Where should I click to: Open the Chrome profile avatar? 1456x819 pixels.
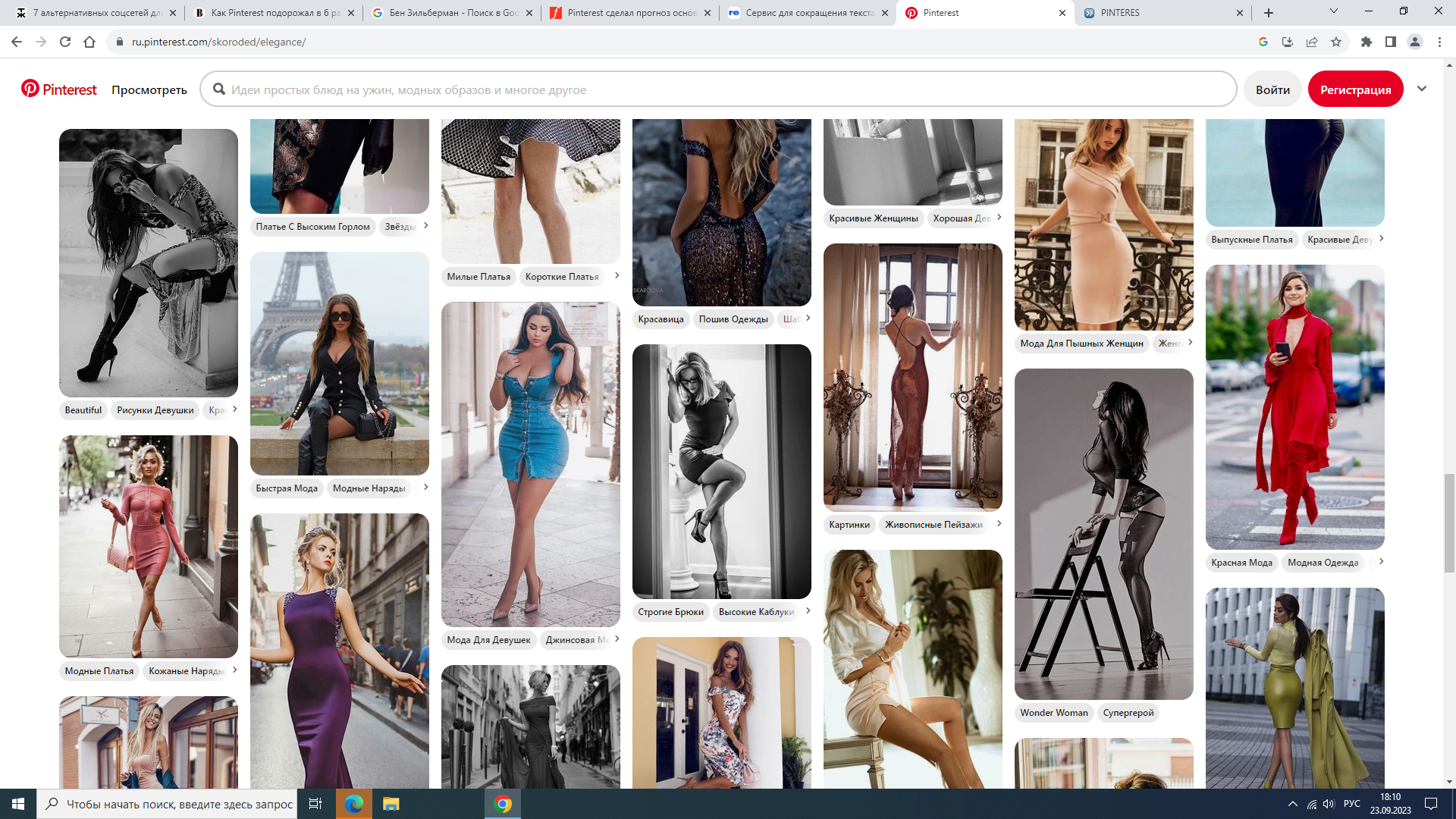[x=1415, y=42]
